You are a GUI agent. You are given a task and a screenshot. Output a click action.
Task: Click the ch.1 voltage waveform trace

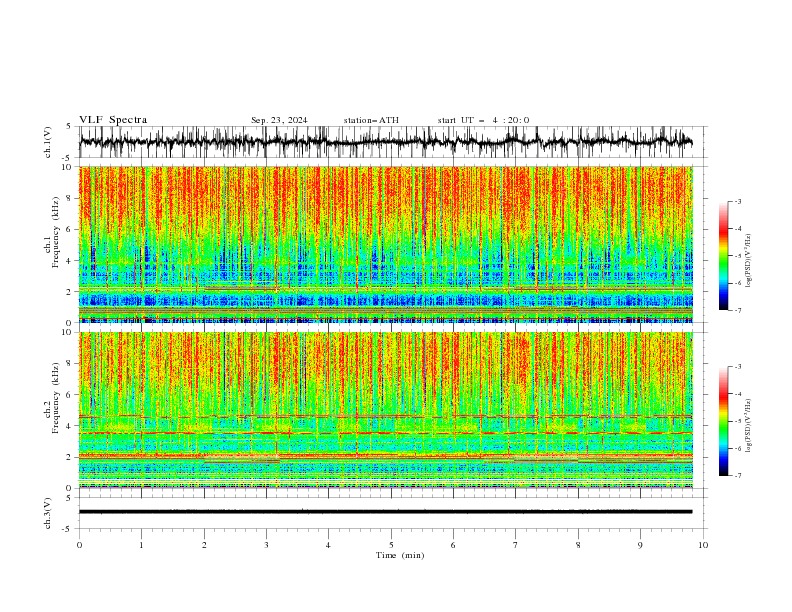point(385,142)
